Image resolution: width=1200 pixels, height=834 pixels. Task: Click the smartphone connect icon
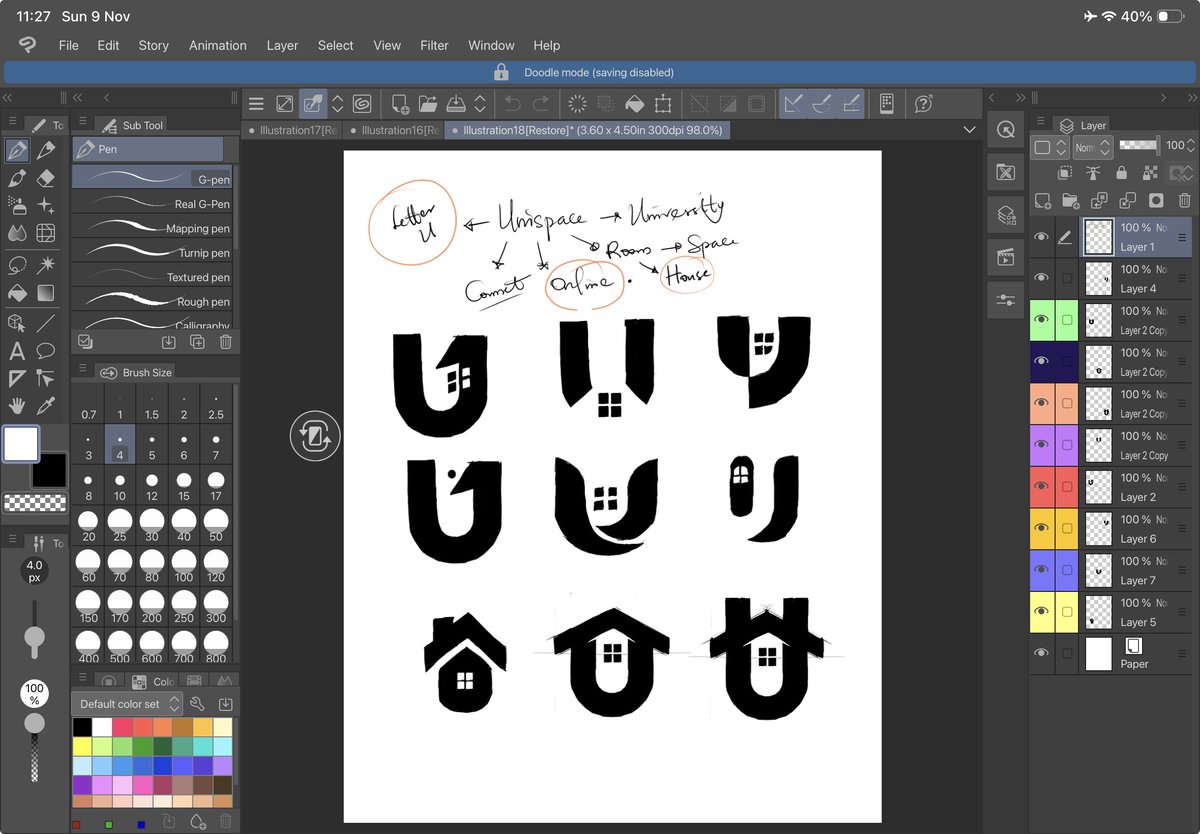(886, 103)
